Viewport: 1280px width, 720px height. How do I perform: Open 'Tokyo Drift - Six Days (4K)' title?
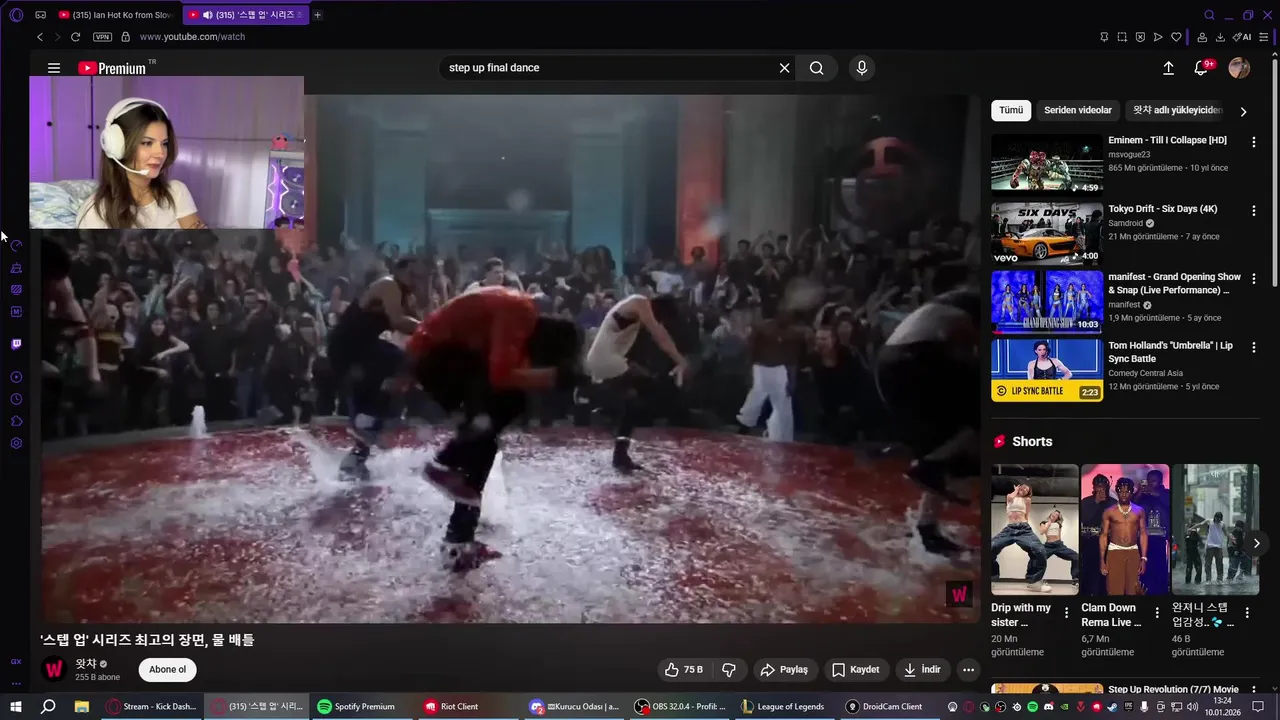click(1162, 209)
